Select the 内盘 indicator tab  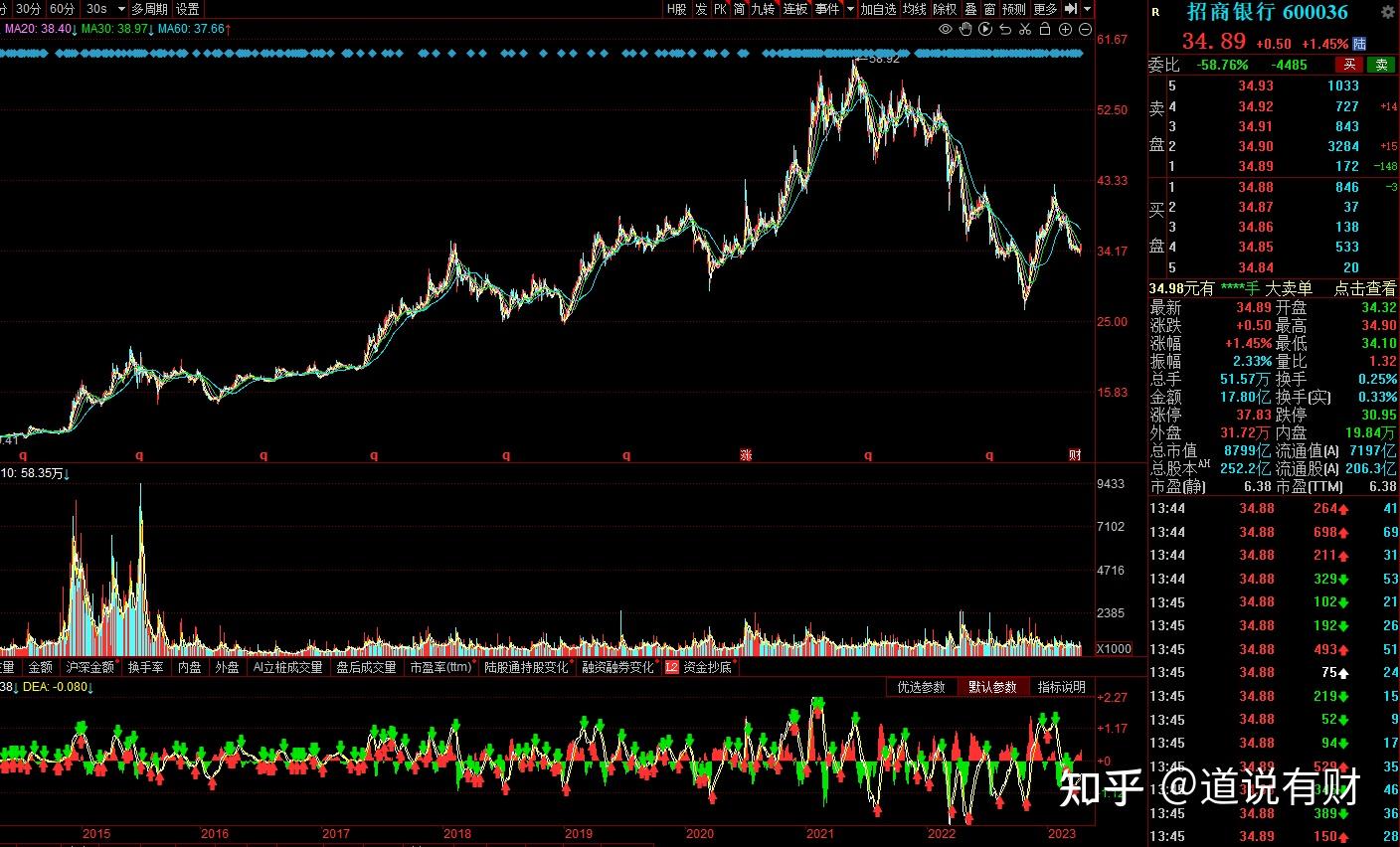190,667
